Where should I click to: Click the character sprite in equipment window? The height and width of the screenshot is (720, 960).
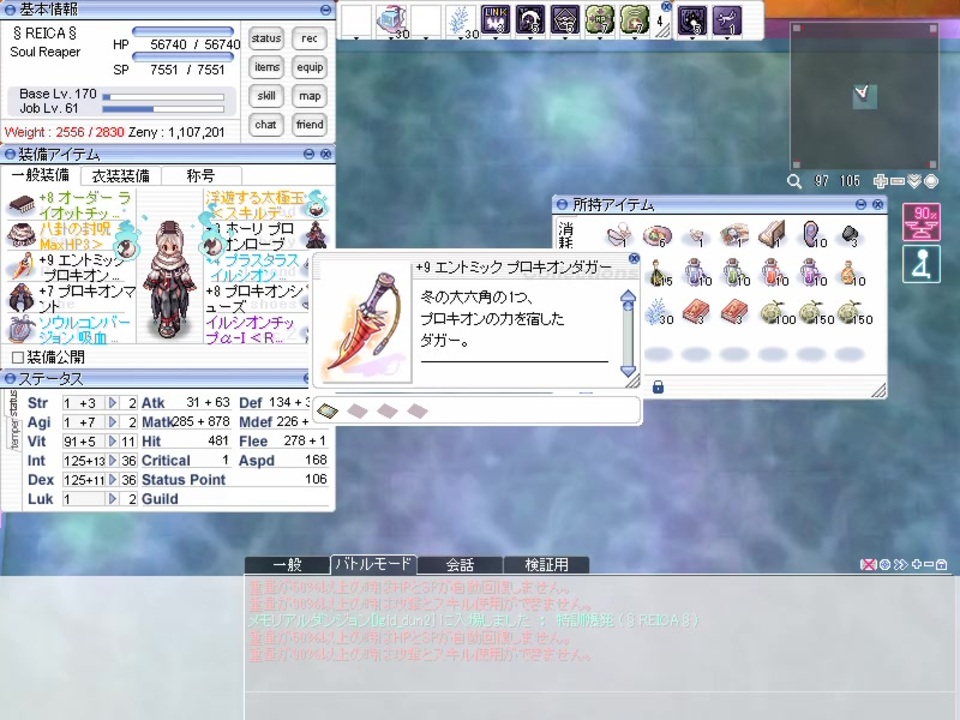[169, 279]
